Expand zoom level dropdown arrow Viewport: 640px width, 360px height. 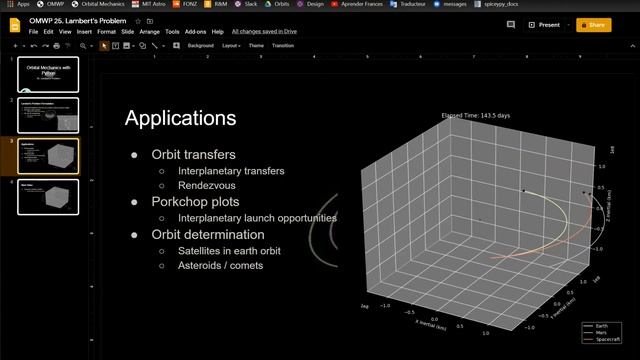click(91, 46)
